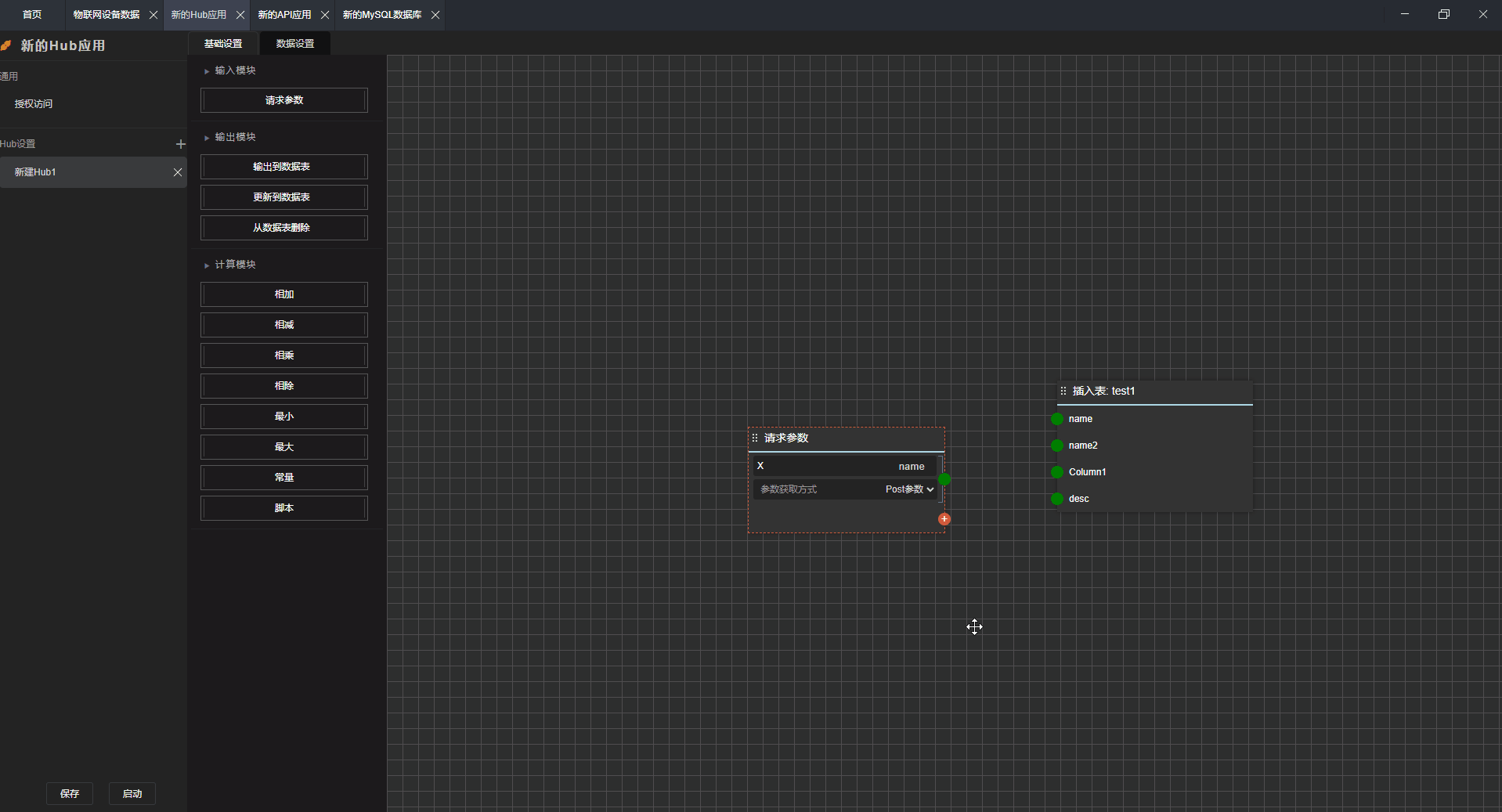
Task: Open the 新的MySQL数据库 tab
Action: [382, 15]
